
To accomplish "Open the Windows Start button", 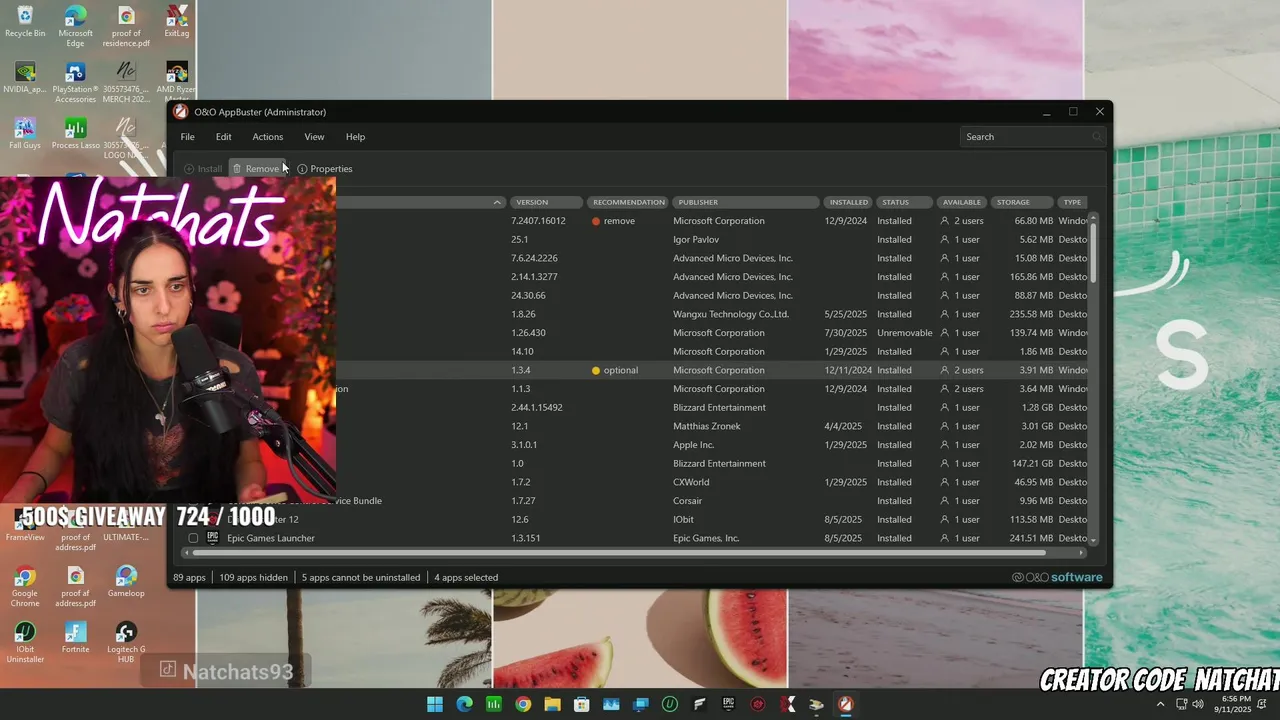I will point(435,704).
